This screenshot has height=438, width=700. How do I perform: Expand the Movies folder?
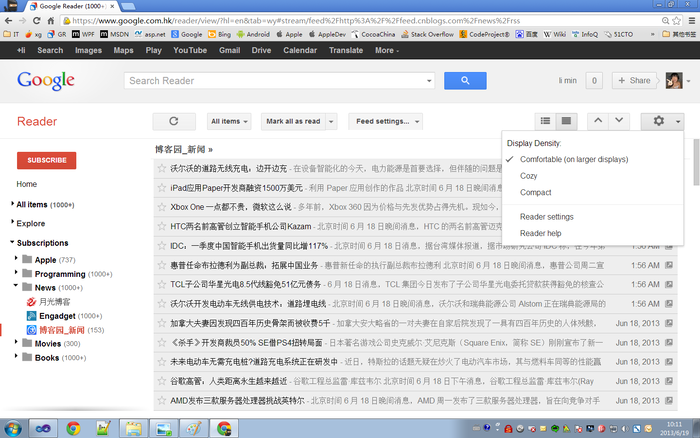click(16, 342)
